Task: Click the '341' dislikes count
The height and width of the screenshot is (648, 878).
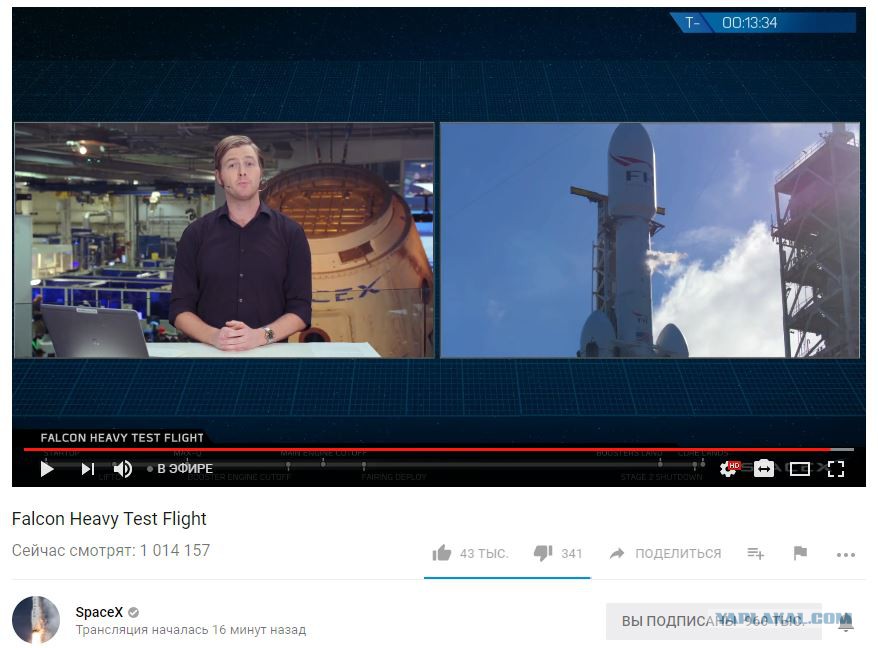Action: (x=572, y=554)
